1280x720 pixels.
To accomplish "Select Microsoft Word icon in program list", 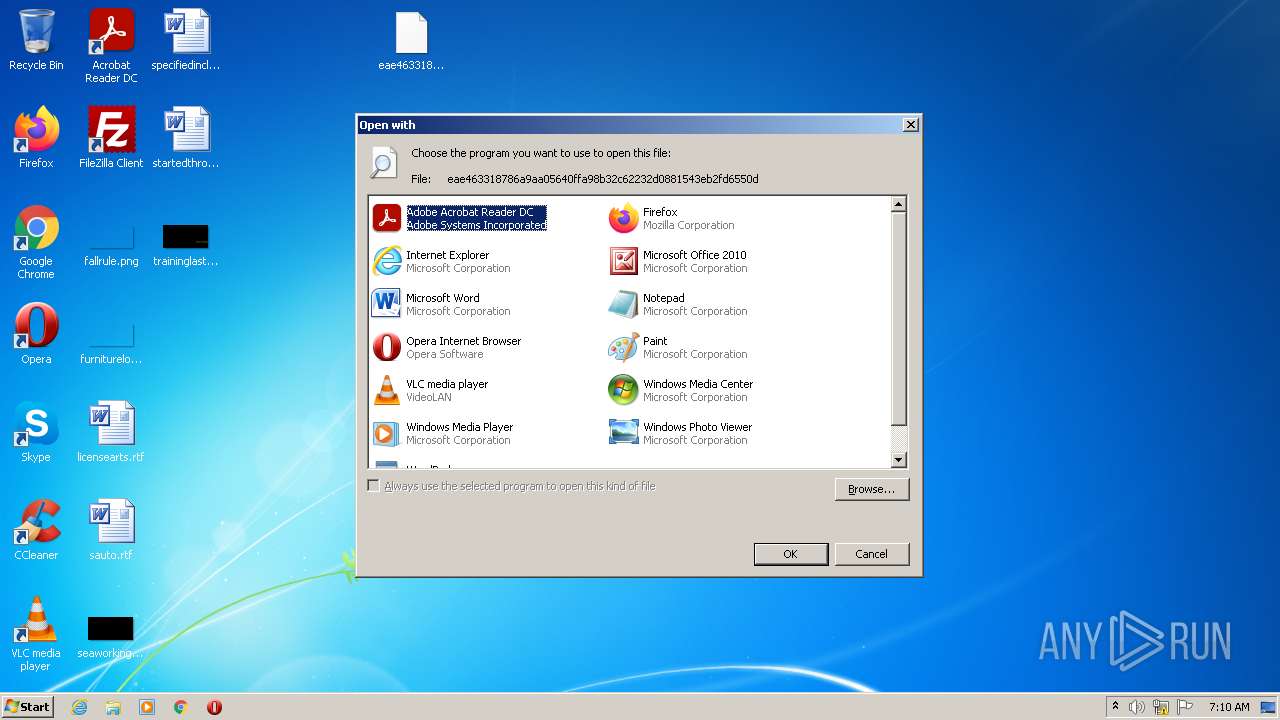I will point(387,304).
